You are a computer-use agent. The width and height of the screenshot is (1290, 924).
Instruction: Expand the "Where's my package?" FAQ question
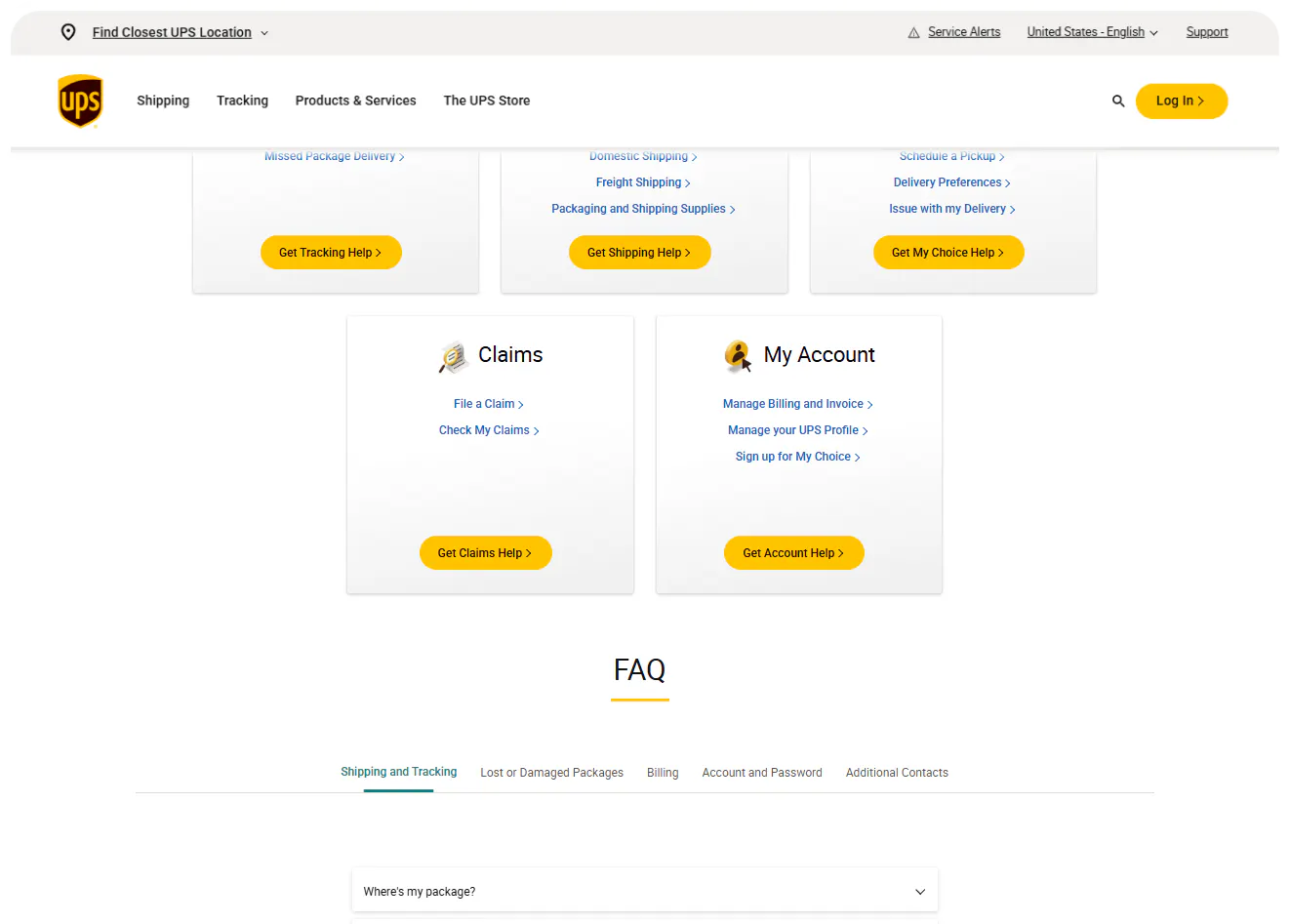point(644,891)
